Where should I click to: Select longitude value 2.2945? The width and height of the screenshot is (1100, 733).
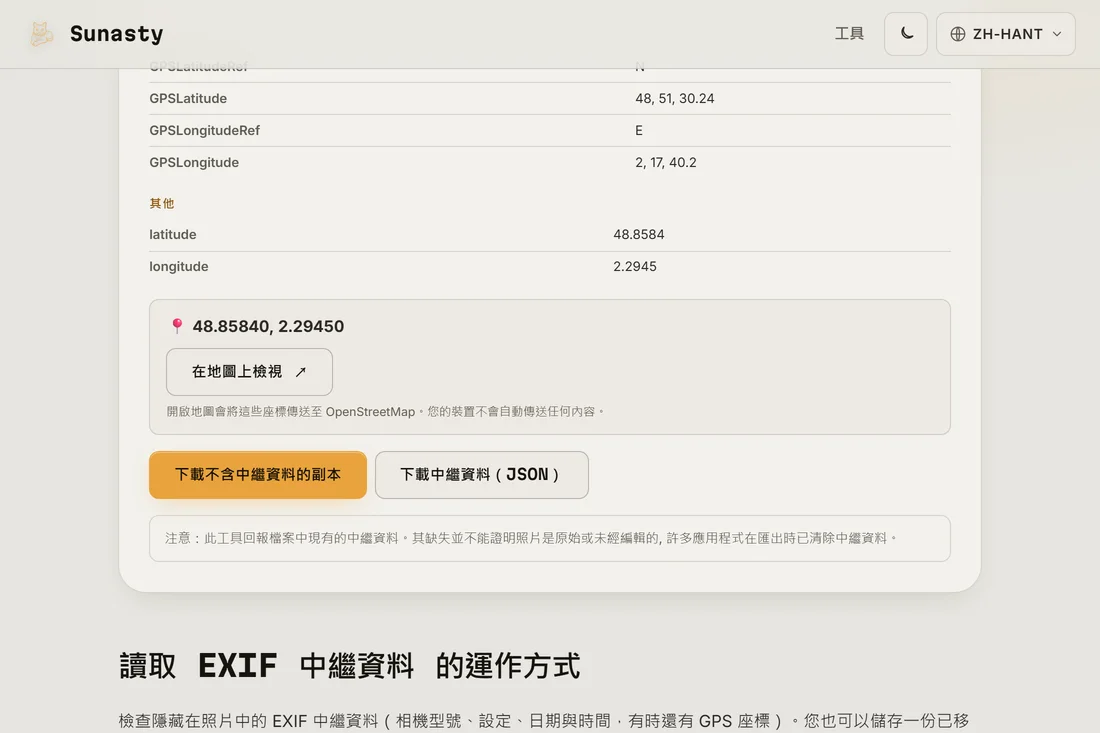click(x=635, y=267)
